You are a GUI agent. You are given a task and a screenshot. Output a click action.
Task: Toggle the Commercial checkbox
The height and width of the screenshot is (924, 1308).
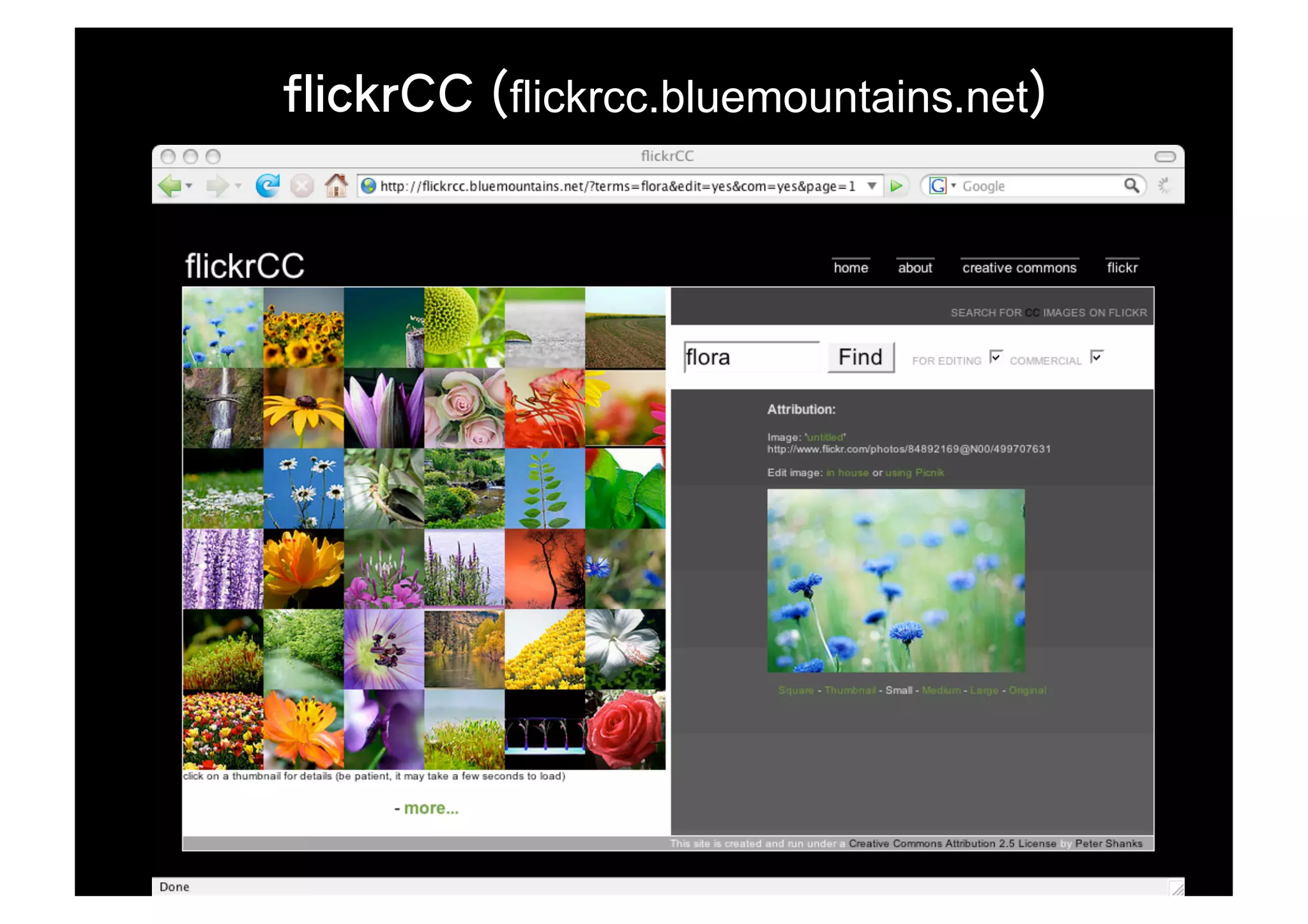(1097, 356)
